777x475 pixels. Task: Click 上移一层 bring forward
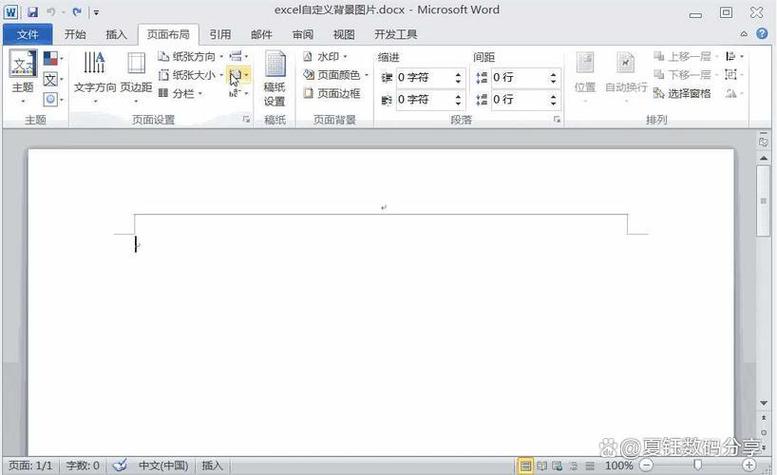pyautogui.click(x=686, y=56)
